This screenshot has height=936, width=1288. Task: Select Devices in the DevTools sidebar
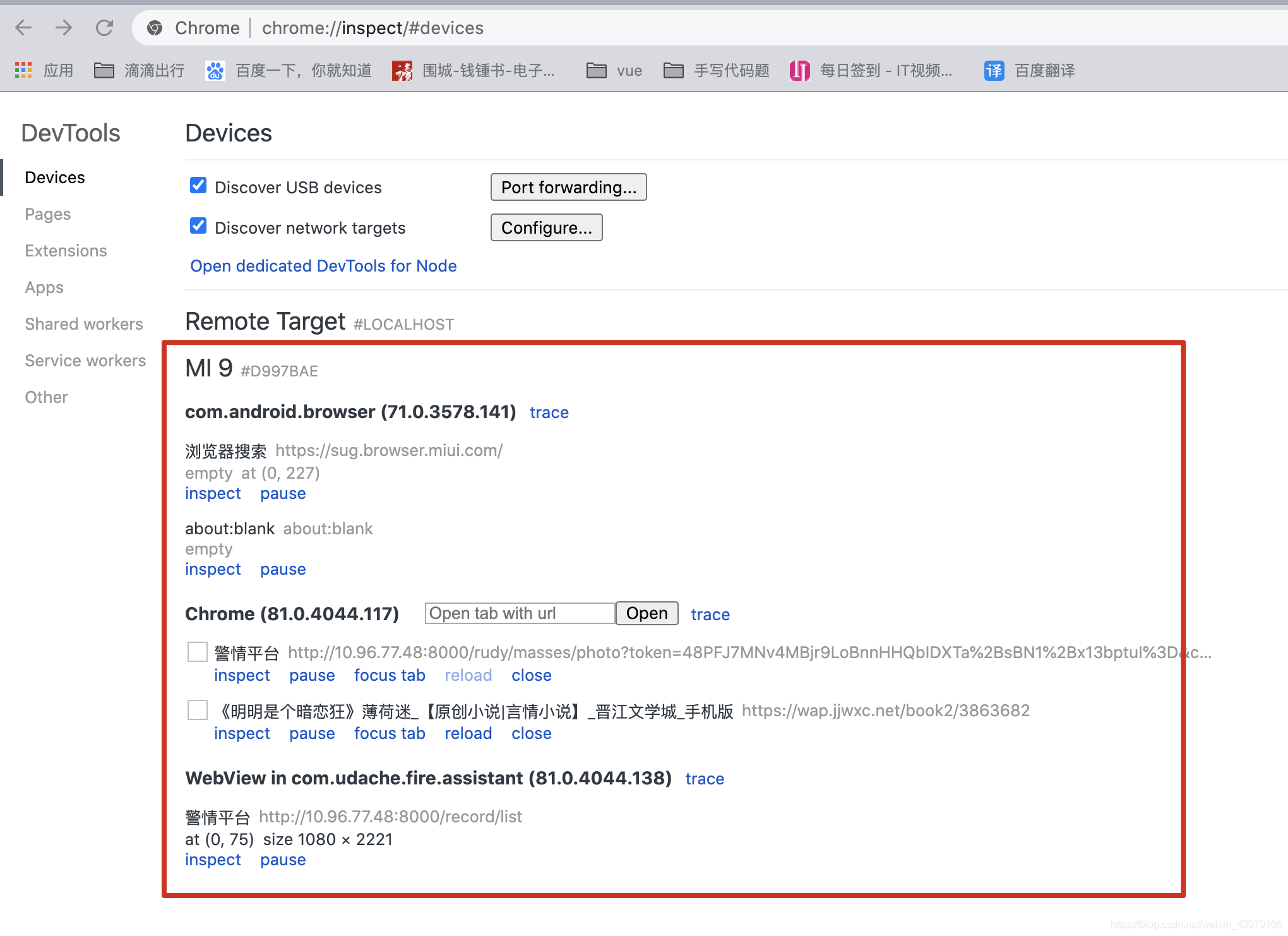[55, 177]
